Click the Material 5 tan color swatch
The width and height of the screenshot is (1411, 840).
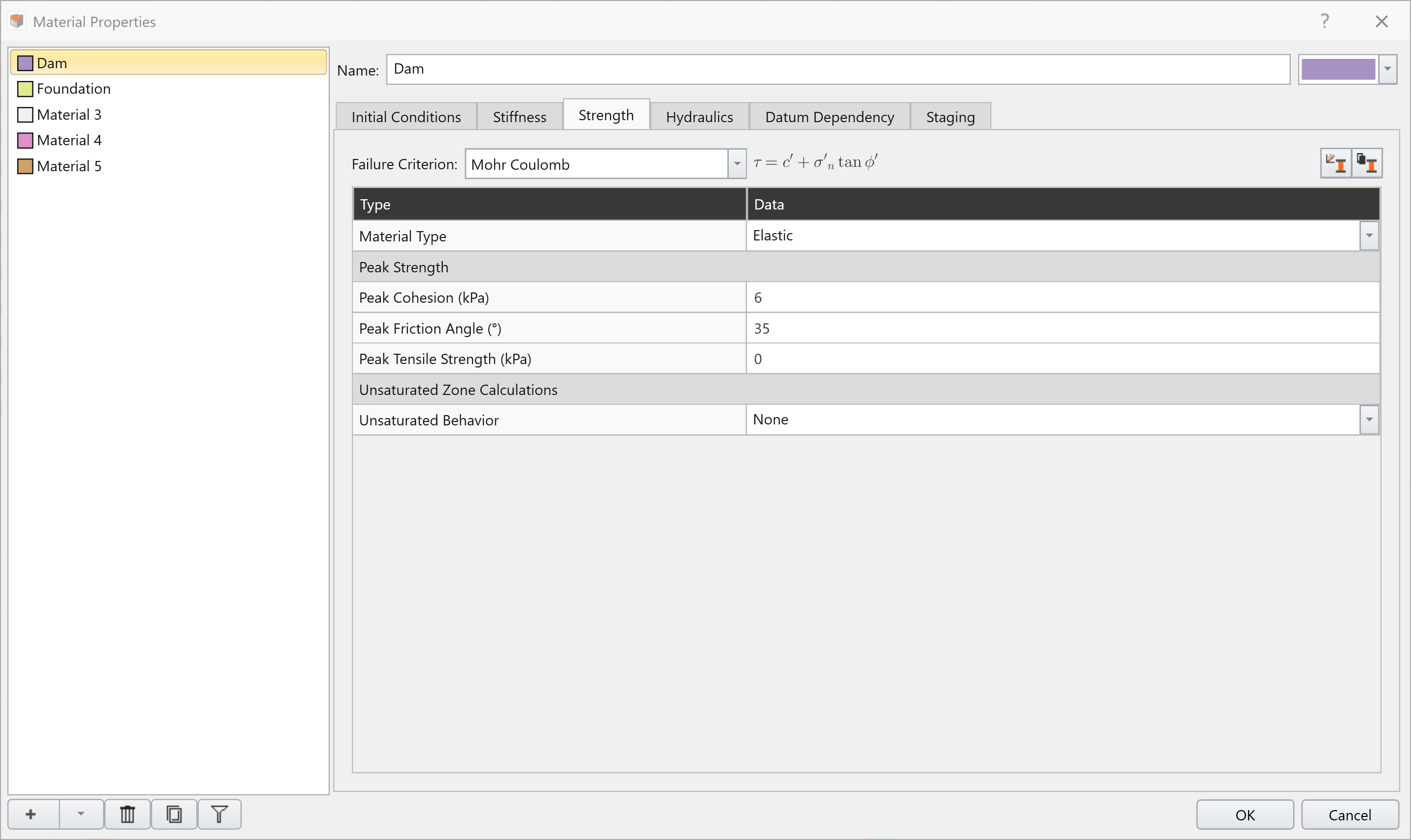click(x=25, y=166)
